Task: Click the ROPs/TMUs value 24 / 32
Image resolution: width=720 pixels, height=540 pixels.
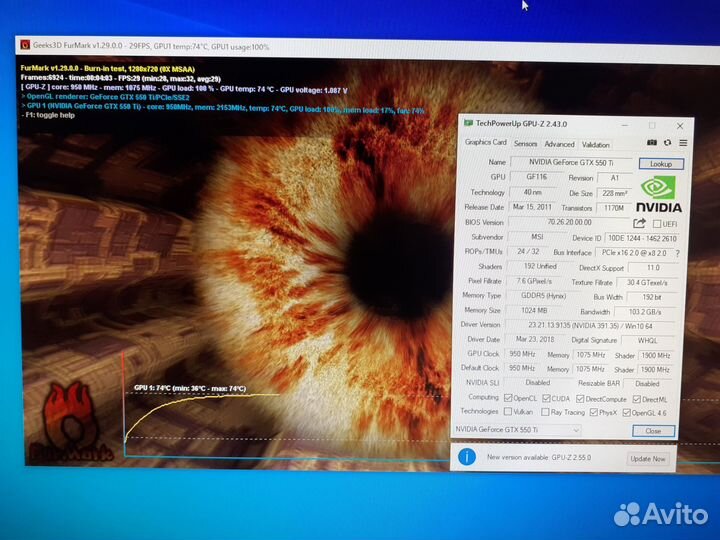Action: pyautogui.click(x=528, y=252)
